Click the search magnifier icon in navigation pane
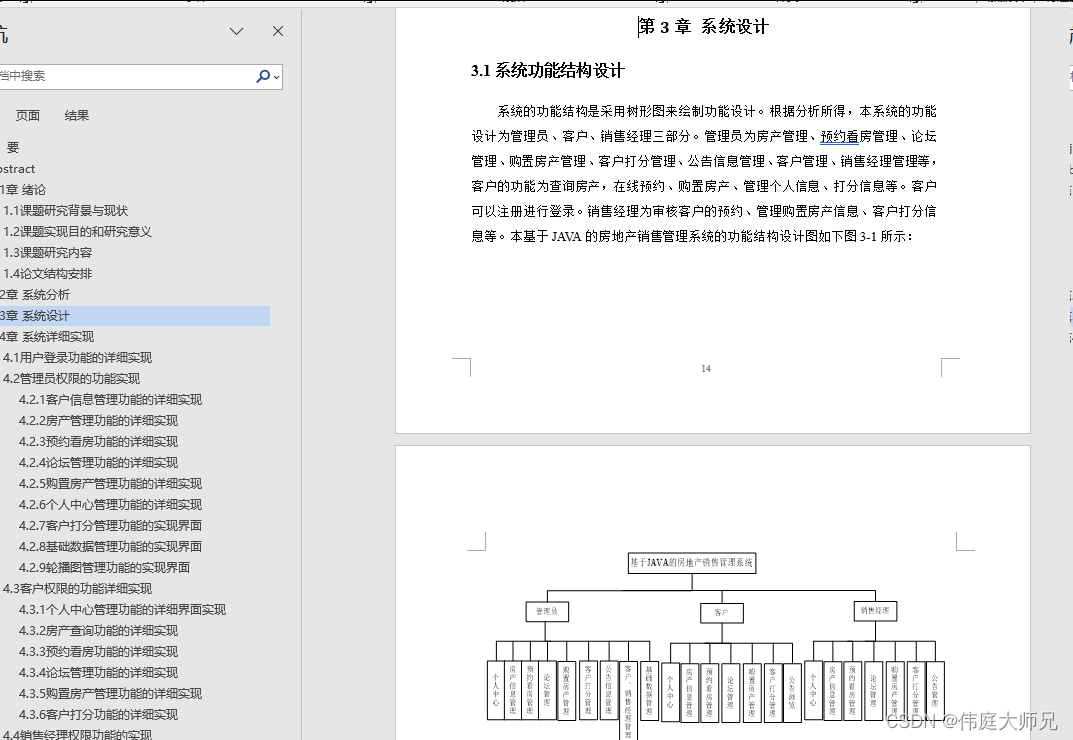The width and height of the screenshot is (1073, 740). pos(263,76)
